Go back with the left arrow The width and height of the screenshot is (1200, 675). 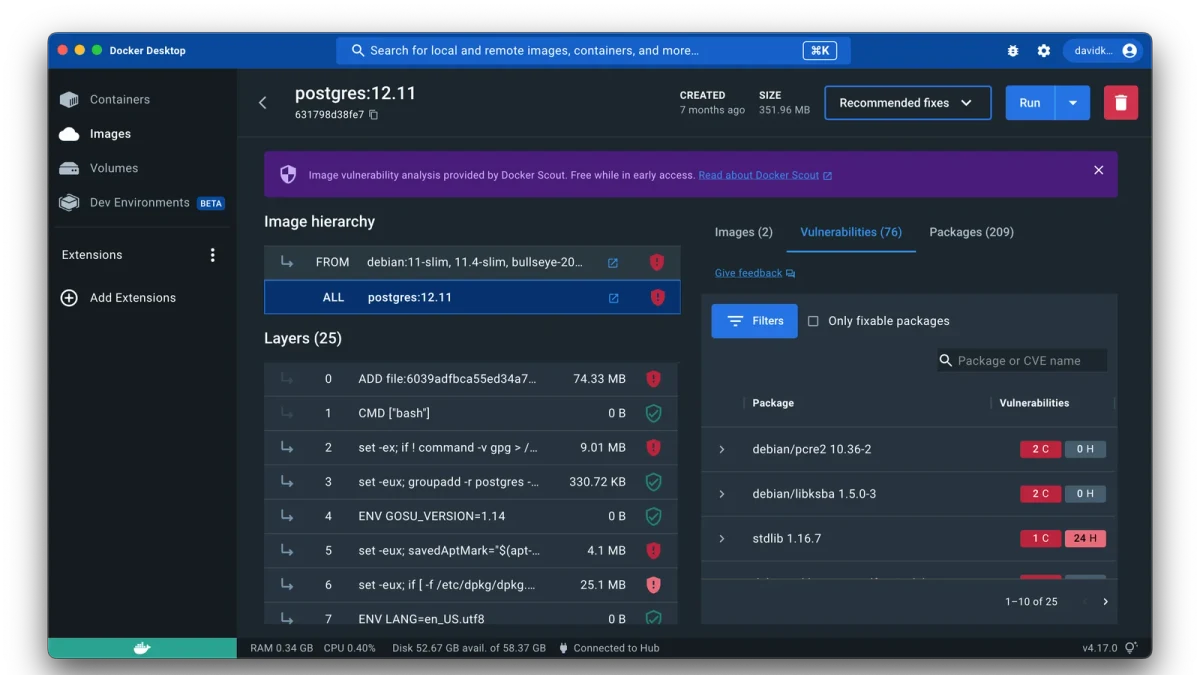pyautogui.click(x=263, y=103)
